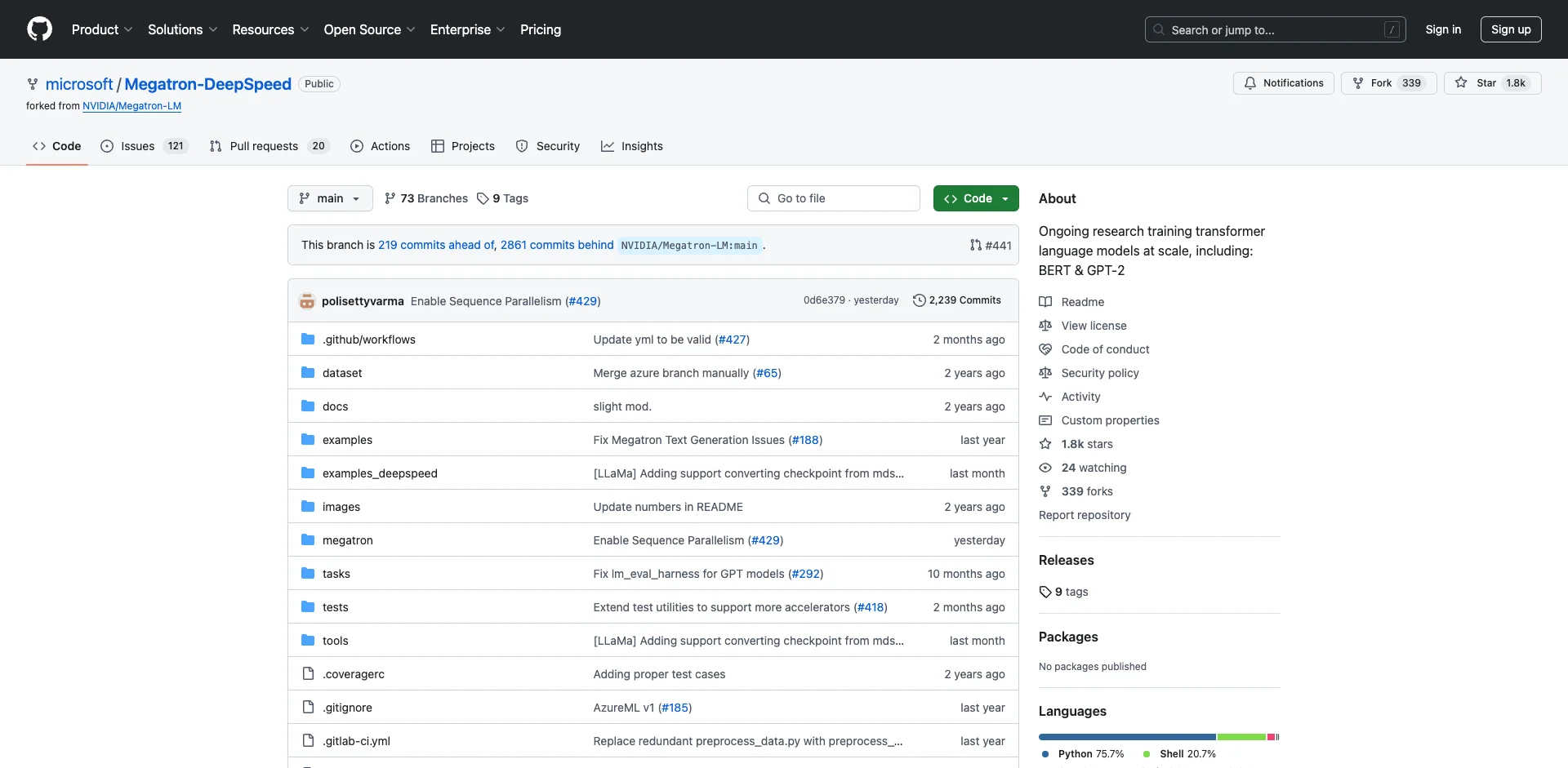The width and height of the screenshot is (1568, 768).
Task: Click the .coveragerc file icon
Action: click(308, 674)
